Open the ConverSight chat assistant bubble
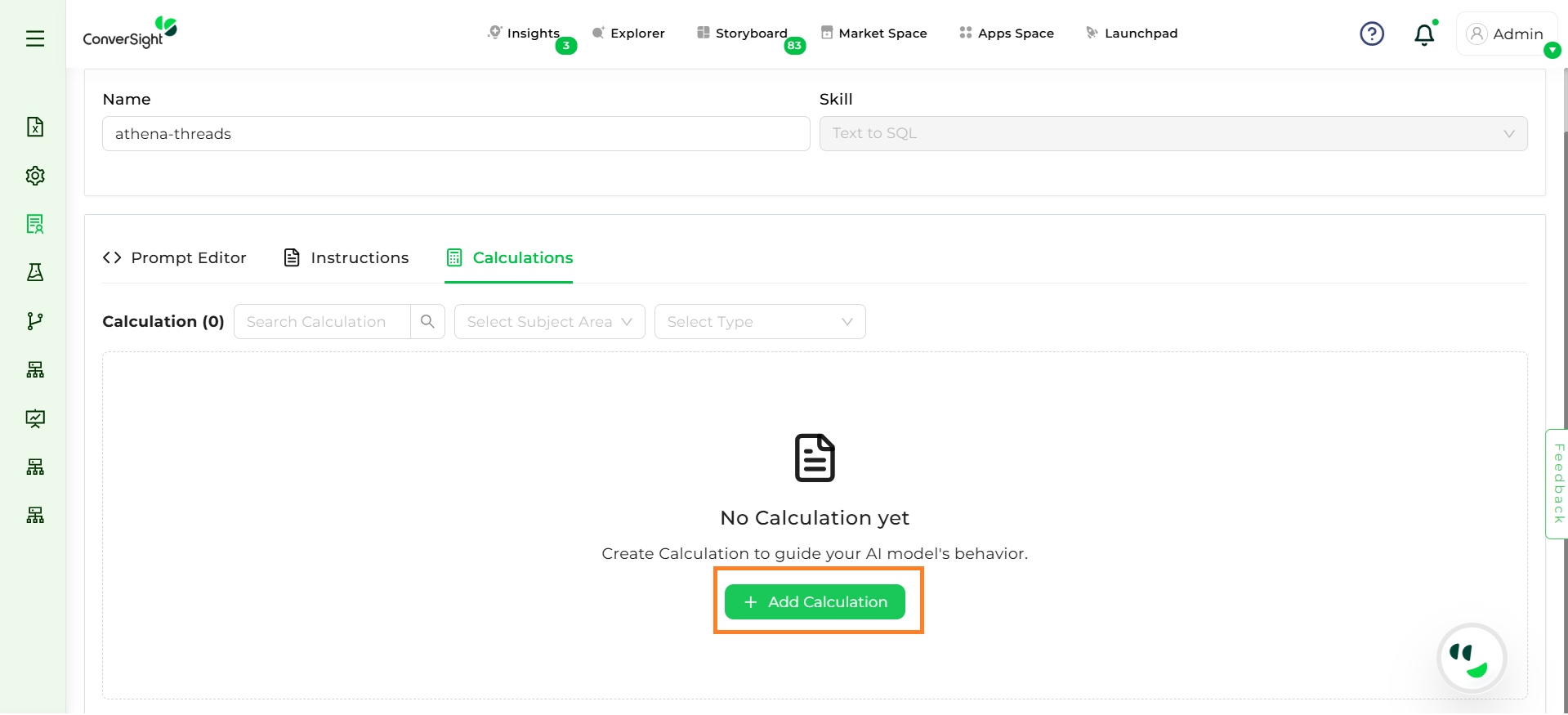The width and height of the screenshot is (1568, 715). 1471,658
